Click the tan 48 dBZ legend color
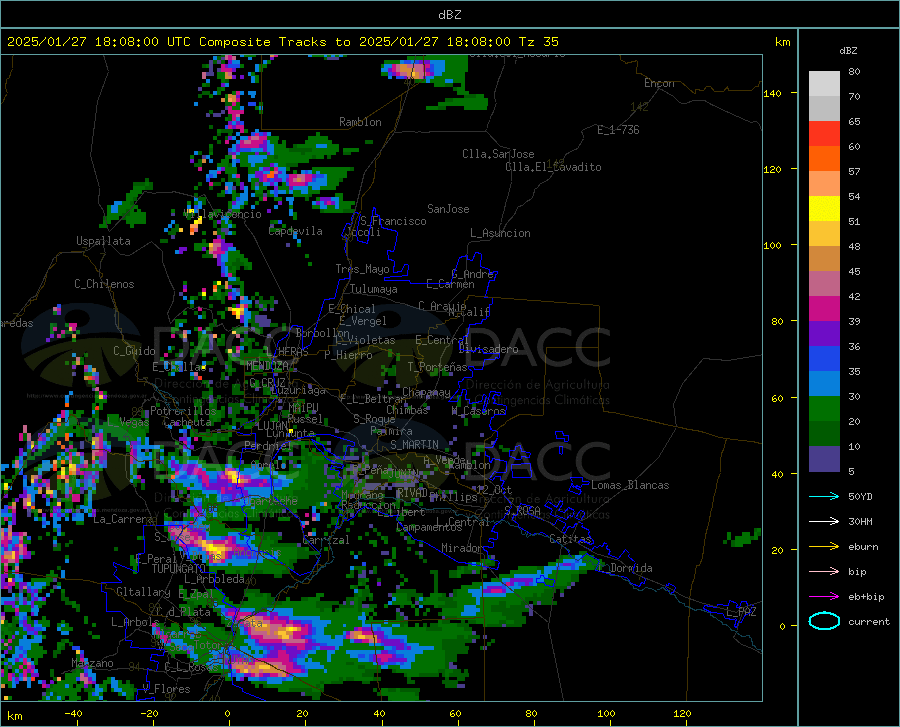 point(824,259)
